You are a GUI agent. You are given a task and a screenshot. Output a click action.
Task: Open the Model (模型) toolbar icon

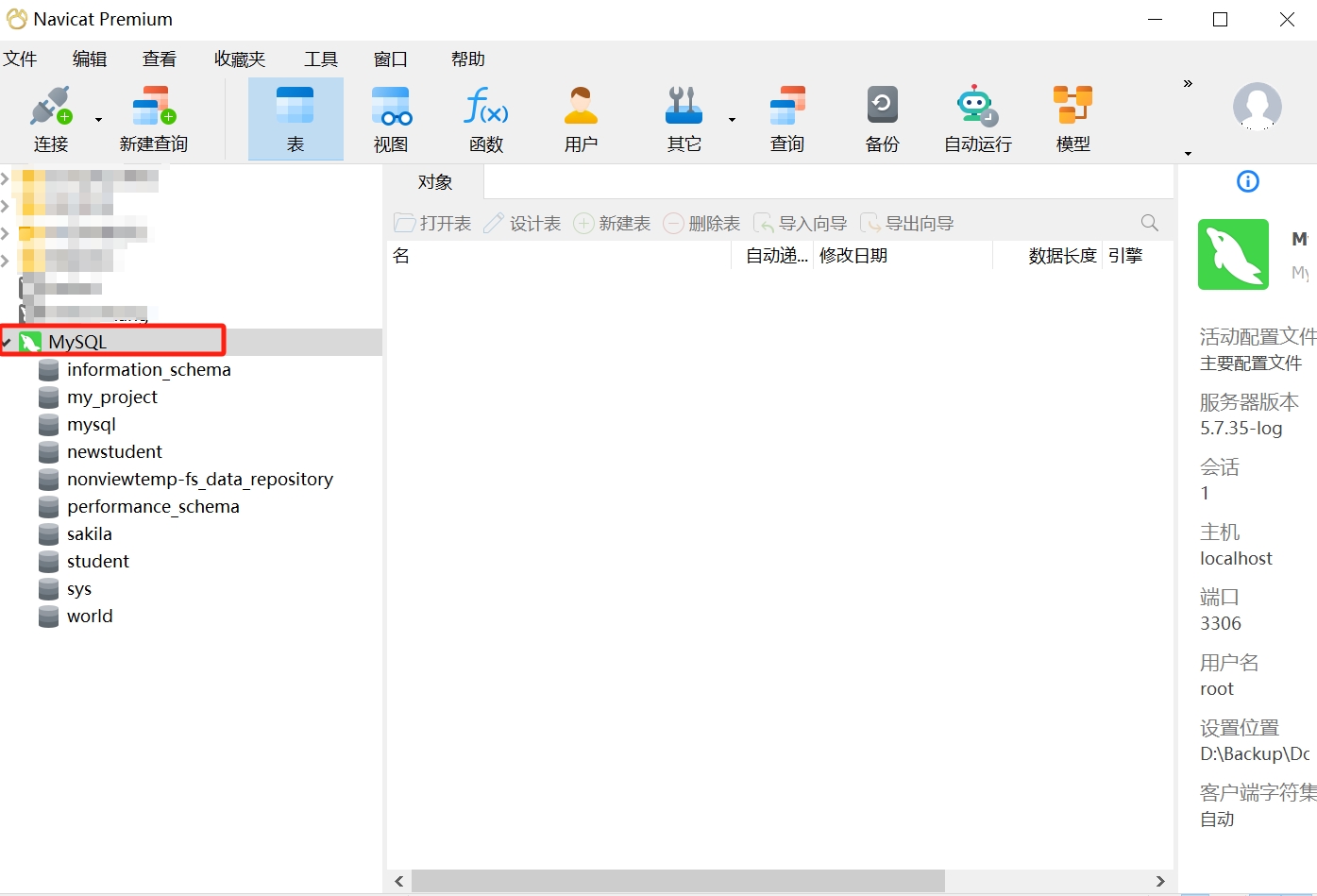[1072, 107]
